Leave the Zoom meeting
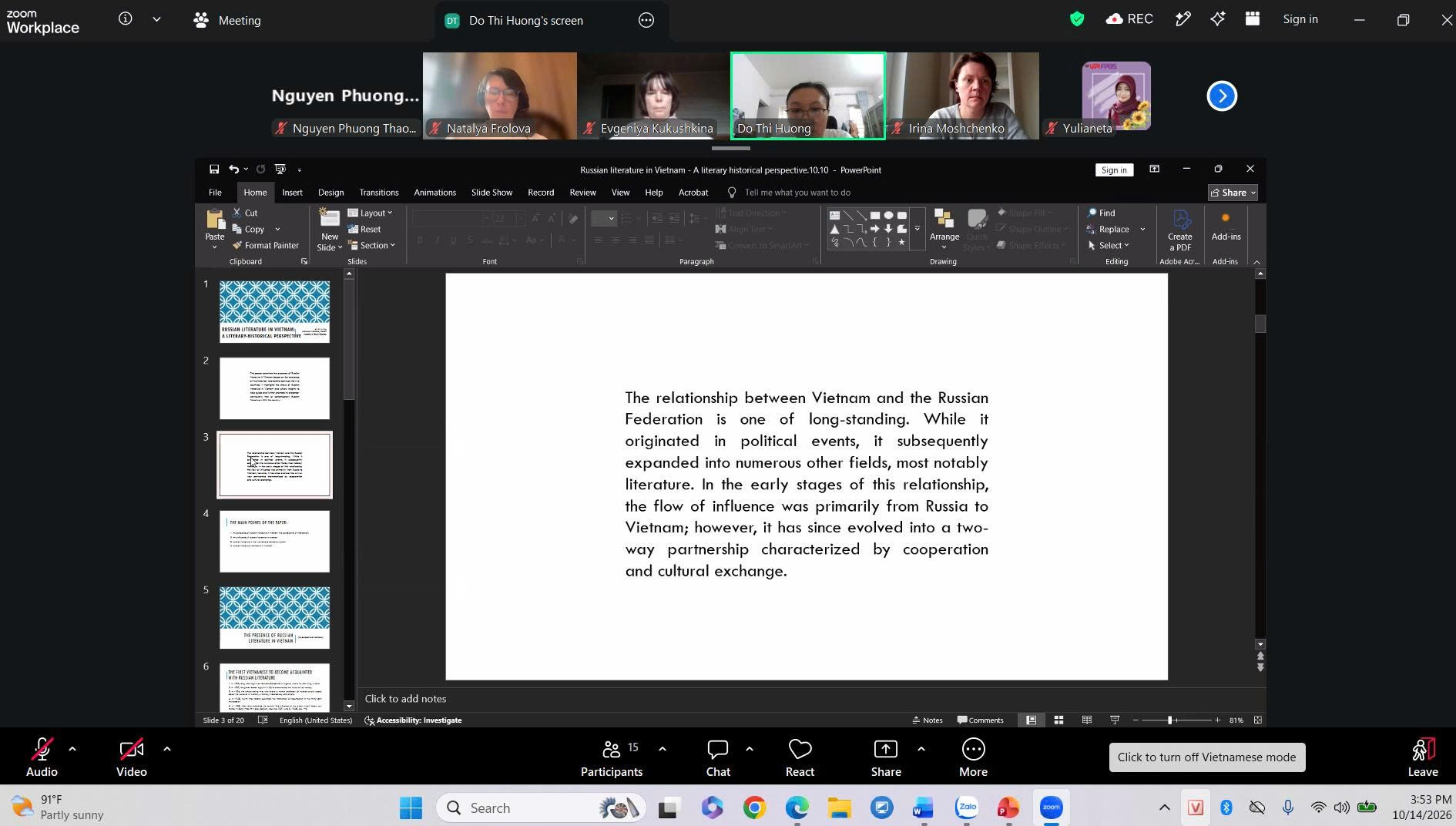 click(x=1422, y=757)
